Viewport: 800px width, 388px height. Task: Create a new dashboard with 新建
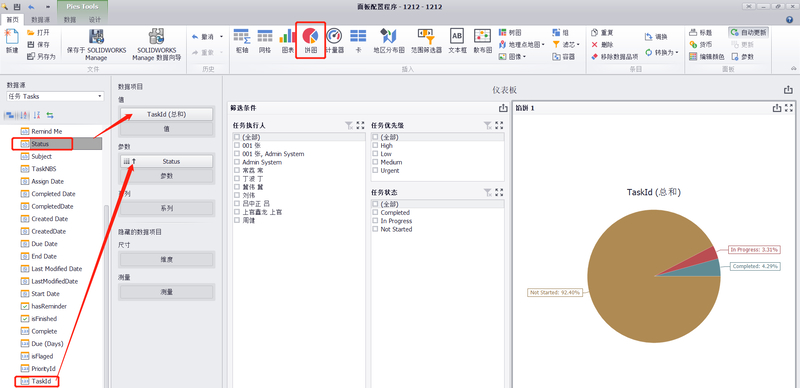click(x=11, y=42)
